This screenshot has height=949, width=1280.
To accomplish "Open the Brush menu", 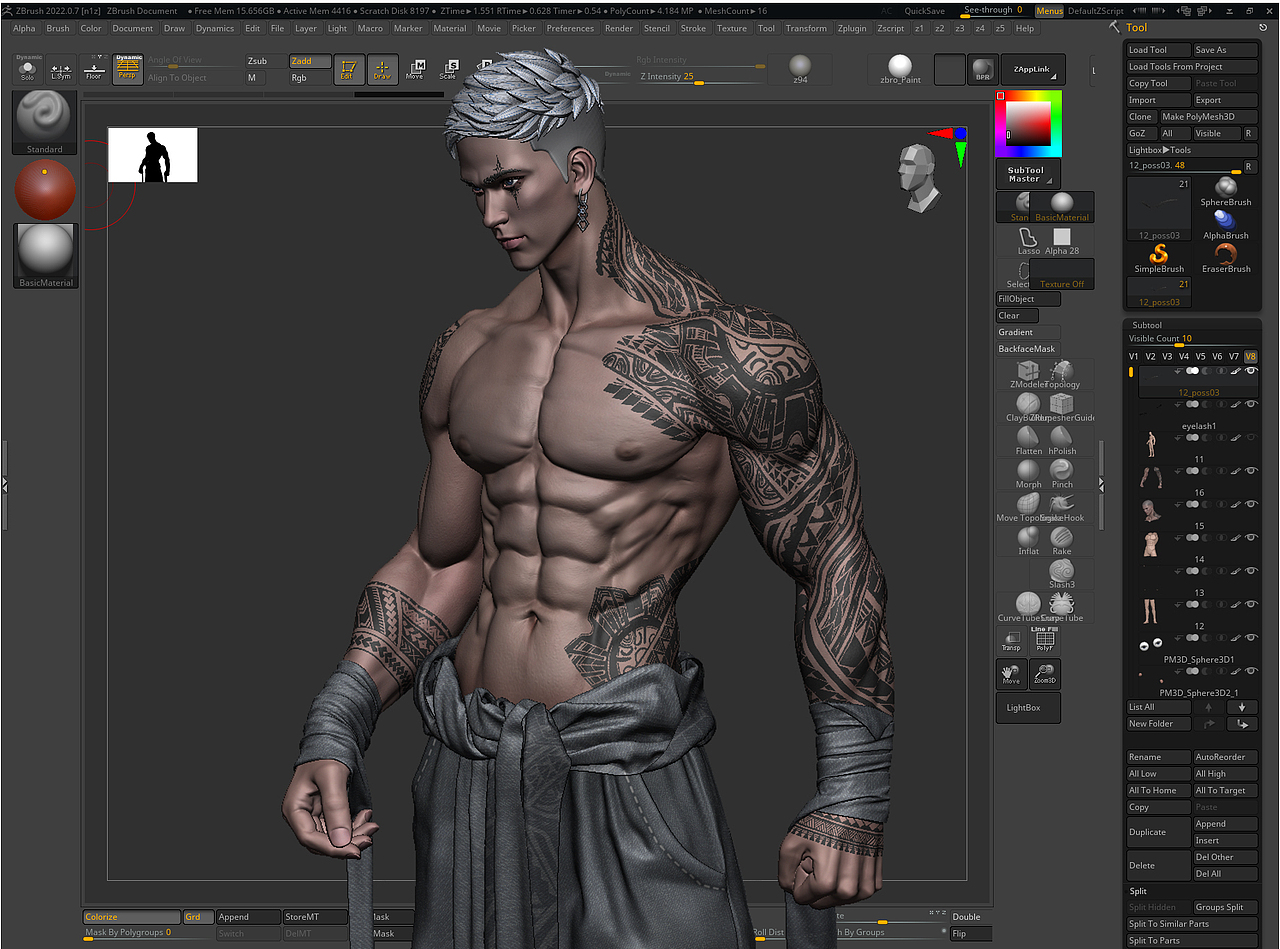I will point(58,28).
